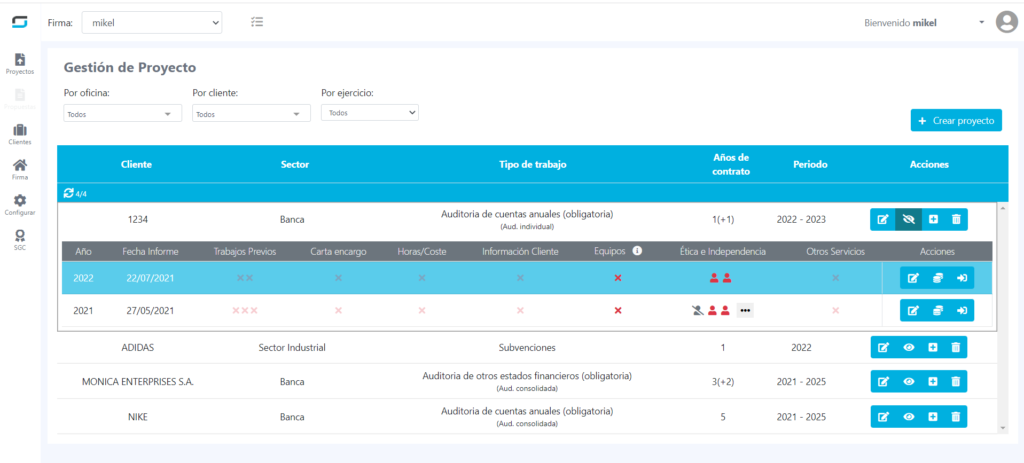
Task: Click the crossed-out user icon in 2021 row
Action: 697,310
